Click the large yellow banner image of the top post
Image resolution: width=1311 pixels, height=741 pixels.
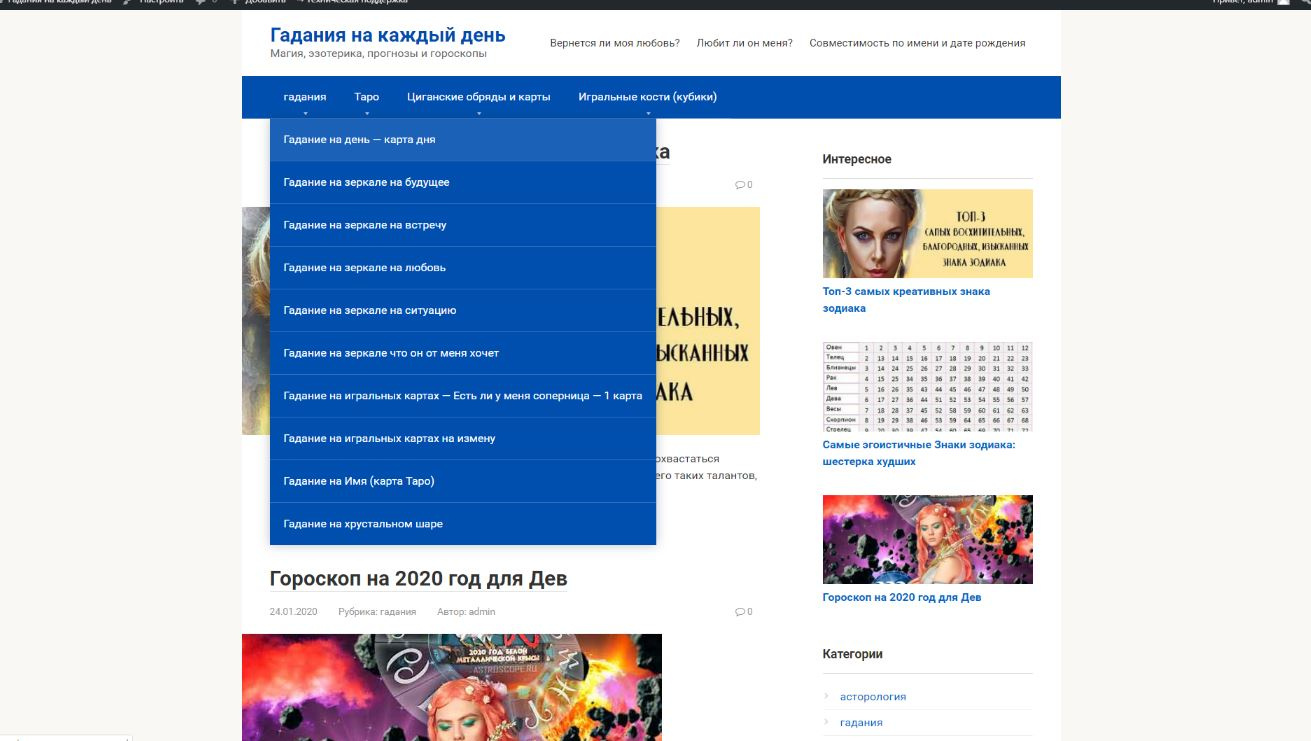[x=708, y=321]
